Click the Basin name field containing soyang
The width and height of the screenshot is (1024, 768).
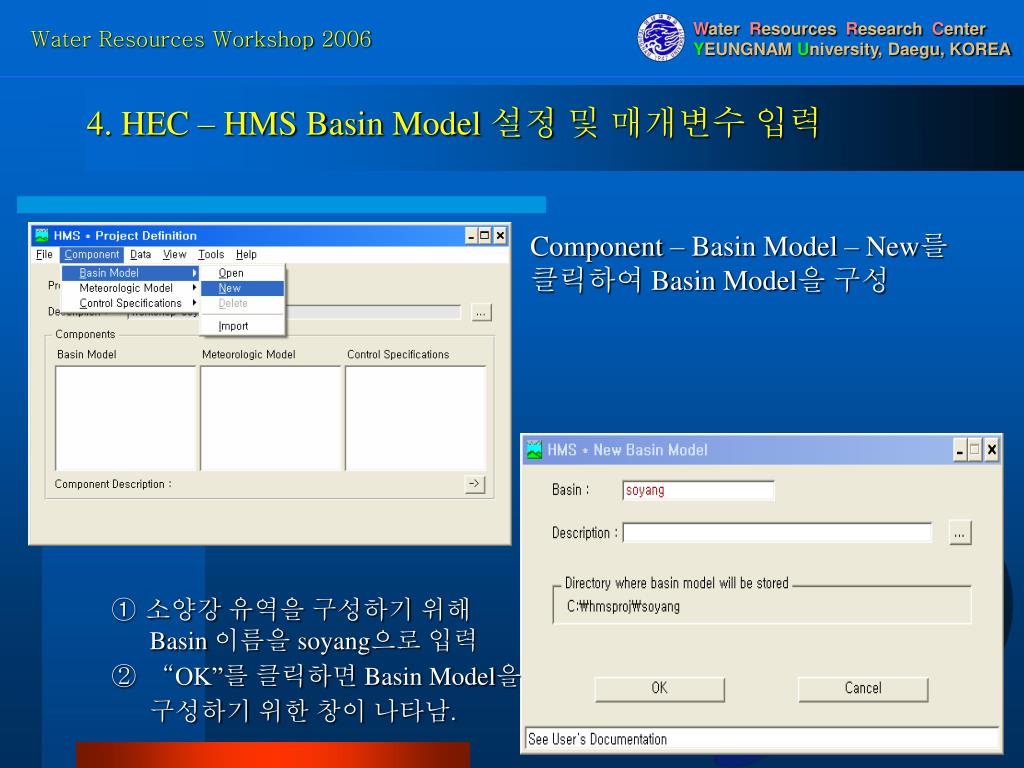(x=698, y=490)
